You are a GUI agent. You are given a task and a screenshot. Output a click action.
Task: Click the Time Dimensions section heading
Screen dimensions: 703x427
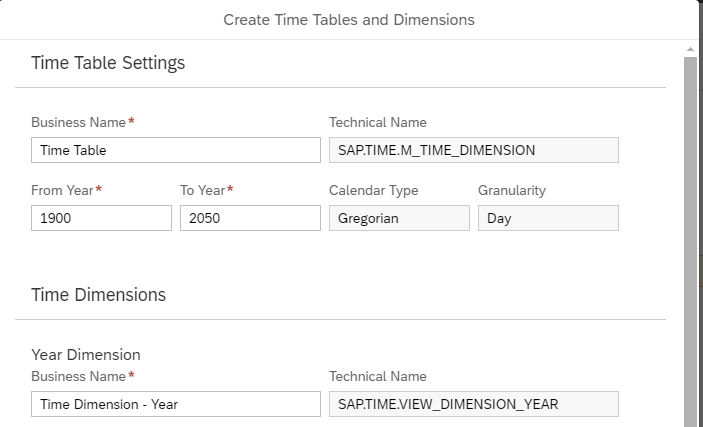pyautogui.click(x=98, y=295)
